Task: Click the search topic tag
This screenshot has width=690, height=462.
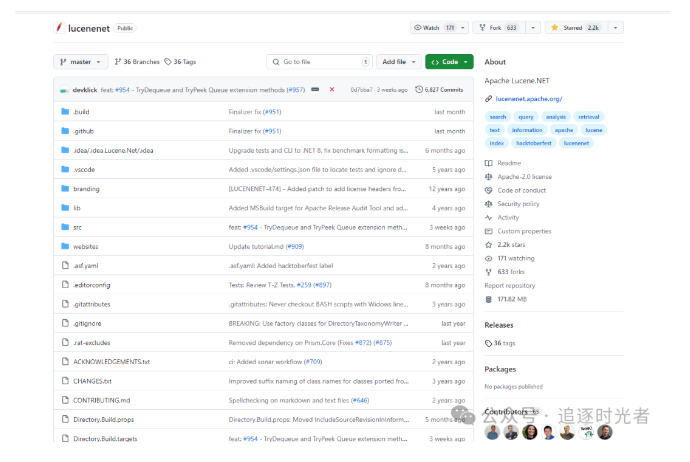Action: 498,117
